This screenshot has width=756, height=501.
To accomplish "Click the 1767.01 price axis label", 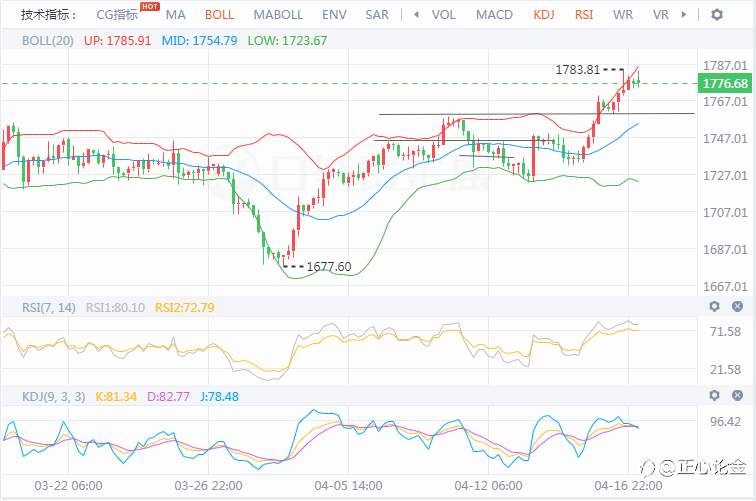I will pos(725,102).
